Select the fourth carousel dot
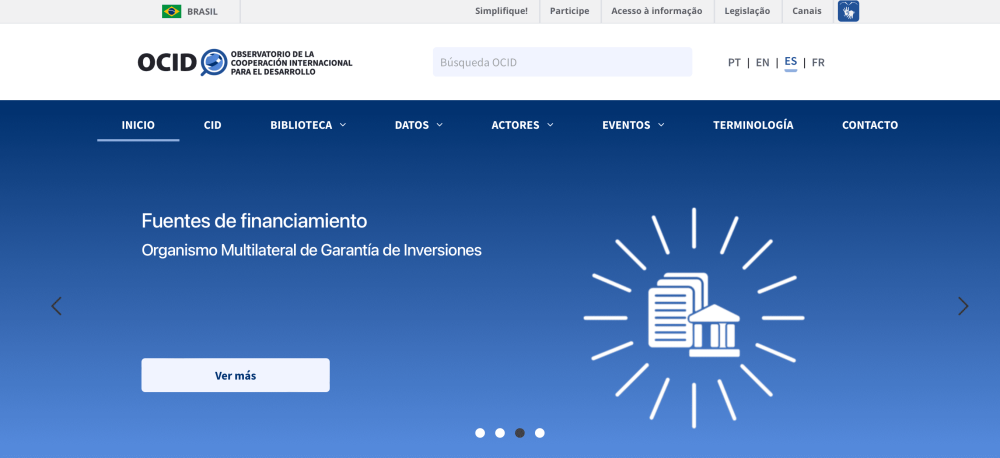 (x=540, y=433)
